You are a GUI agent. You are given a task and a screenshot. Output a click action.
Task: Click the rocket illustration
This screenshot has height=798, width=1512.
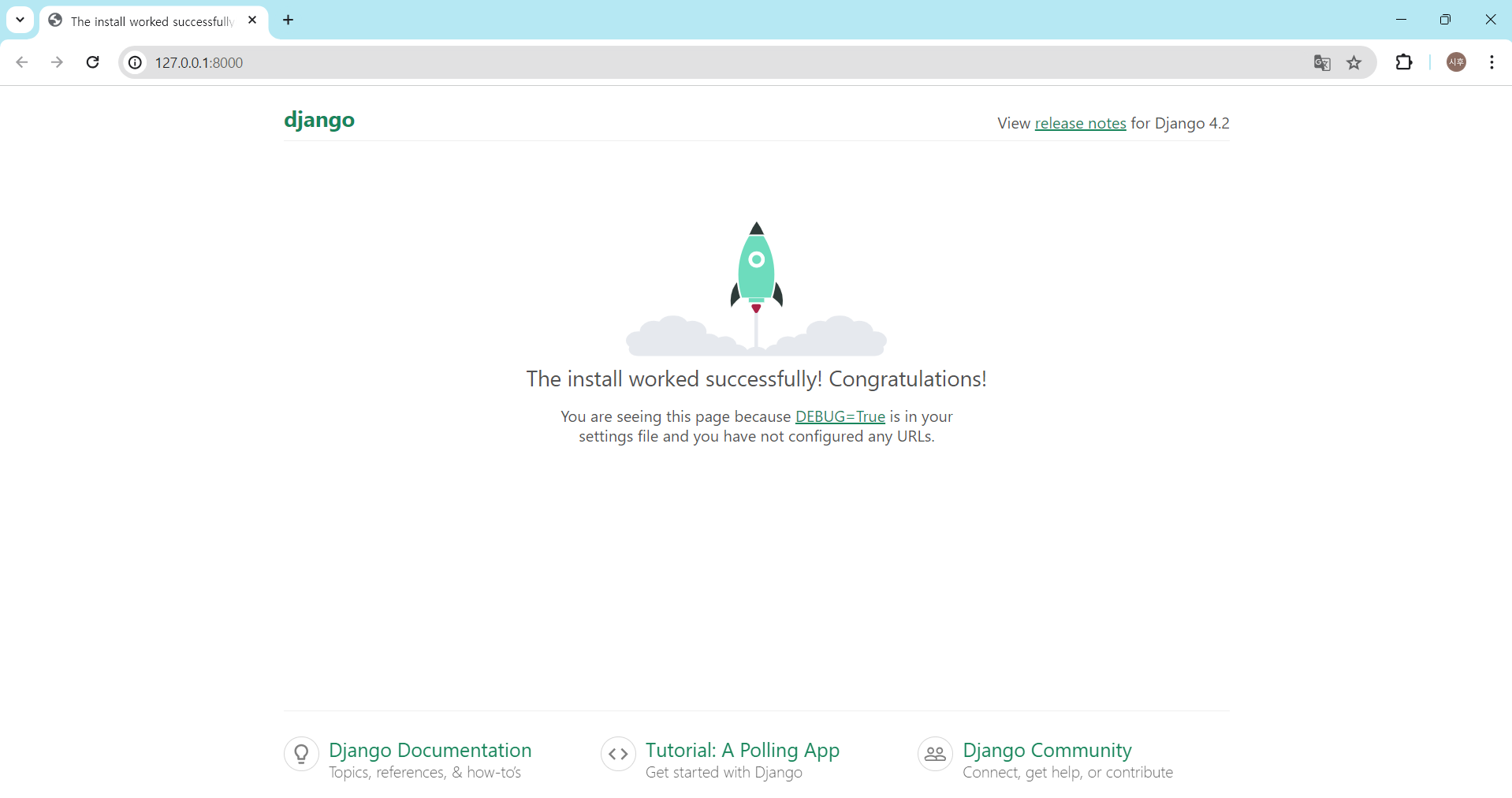pos(756,288)
